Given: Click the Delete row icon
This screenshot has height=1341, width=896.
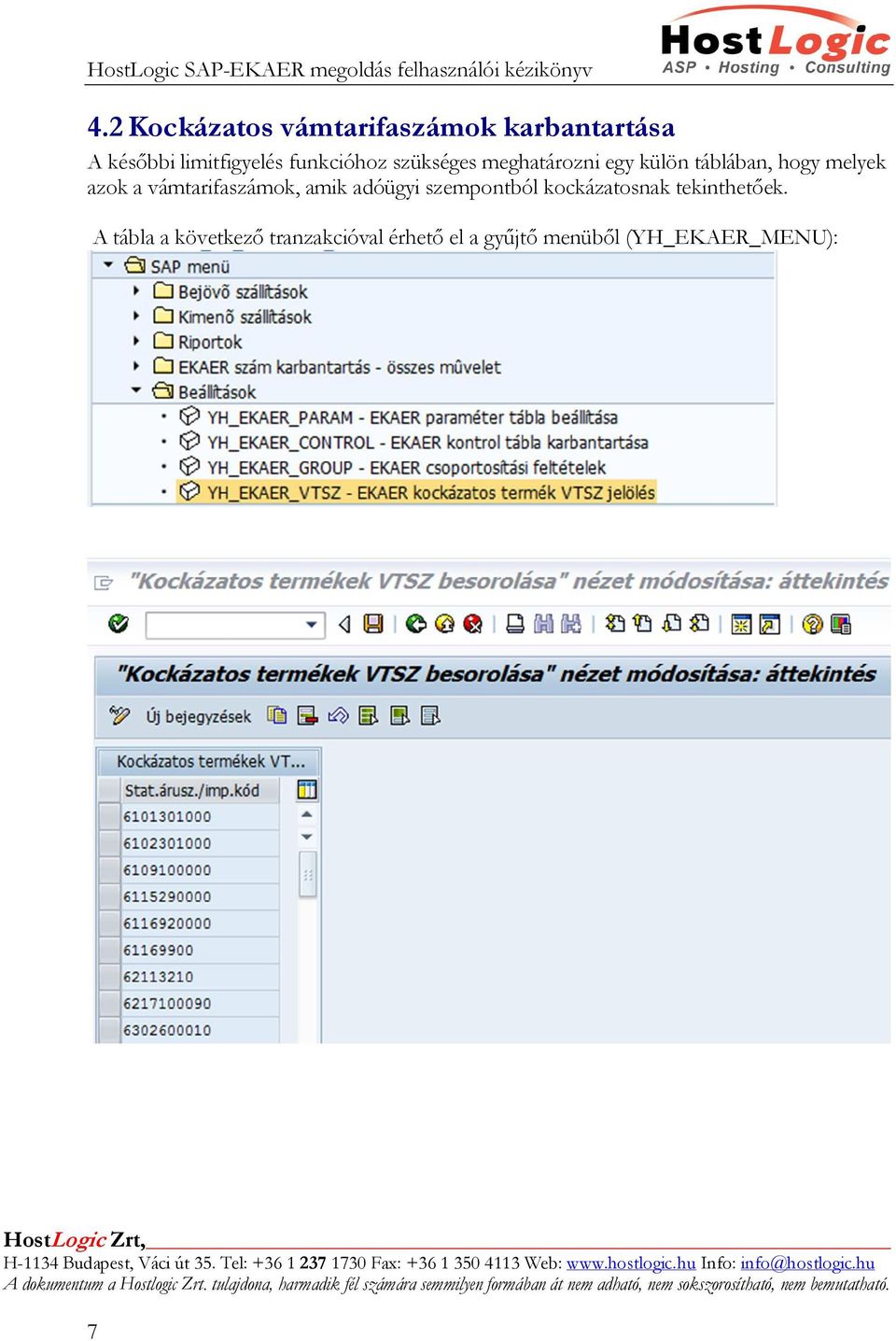Looking at the screenshot, I should tap(308, 715).
